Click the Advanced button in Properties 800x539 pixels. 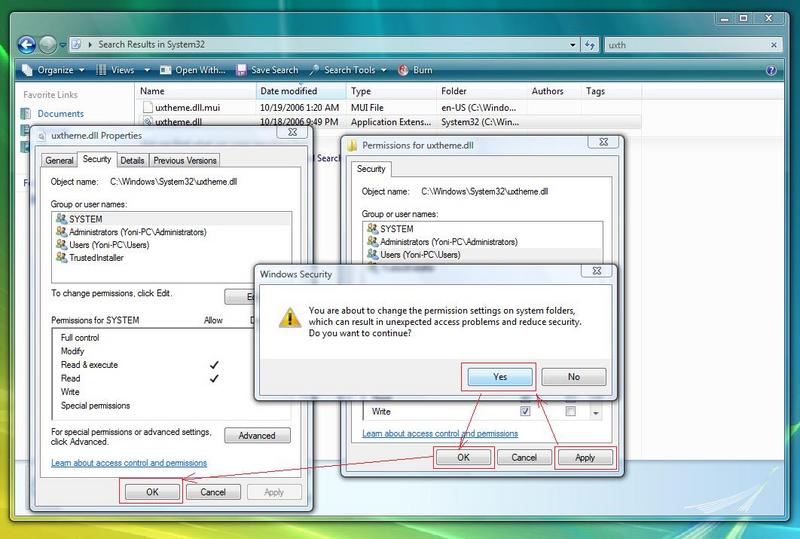pos(257,436)
